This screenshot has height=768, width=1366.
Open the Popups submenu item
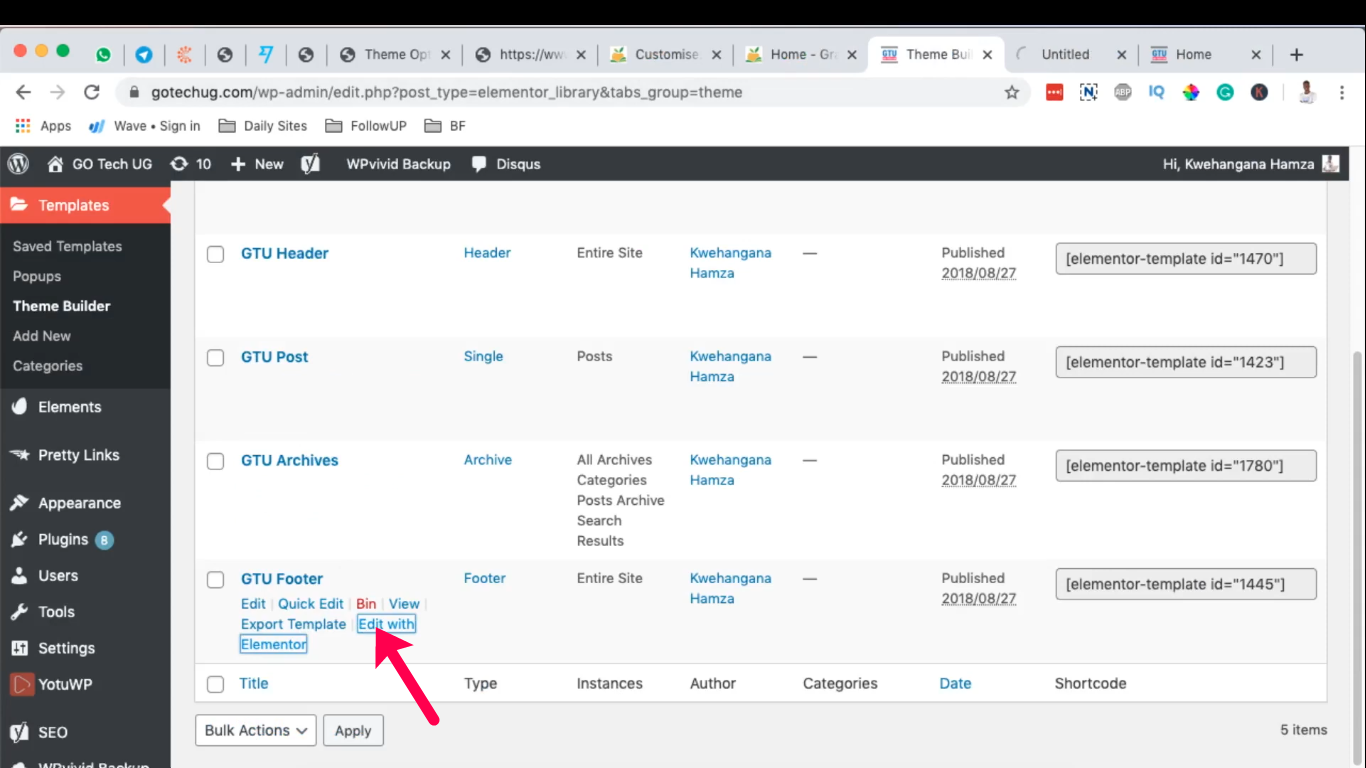tap(37, 276)
